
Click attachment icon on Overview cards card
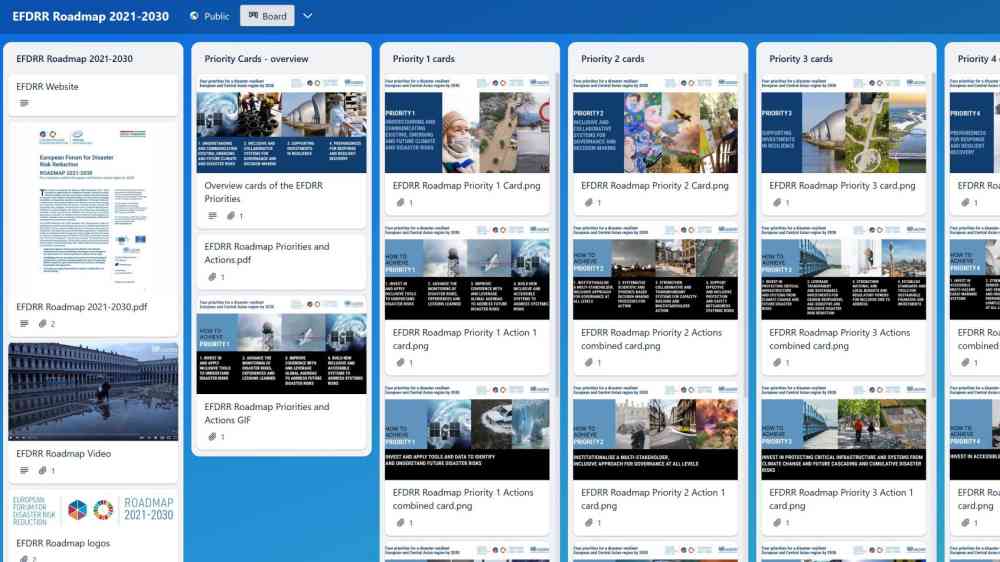click(x=231, y=216)
